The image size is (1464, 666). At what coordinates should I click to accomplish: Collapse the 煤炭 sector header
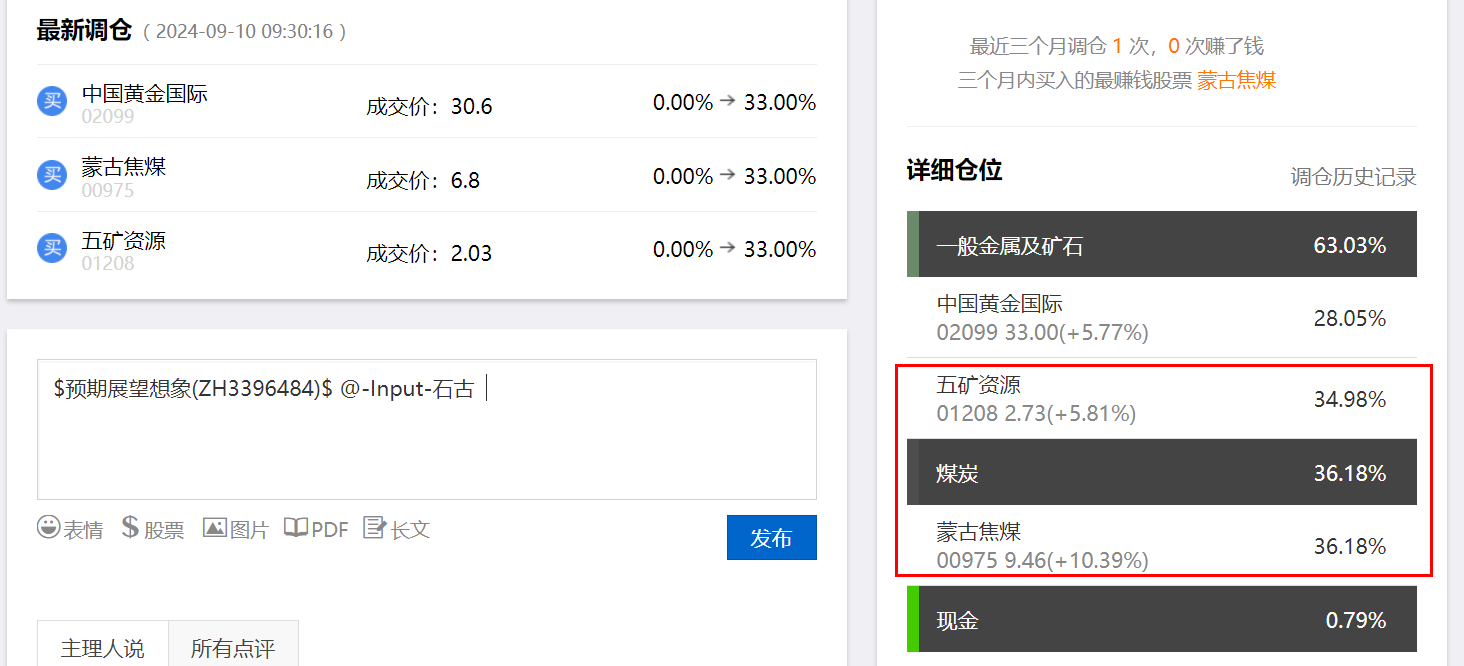click(x=1160, y=473)
